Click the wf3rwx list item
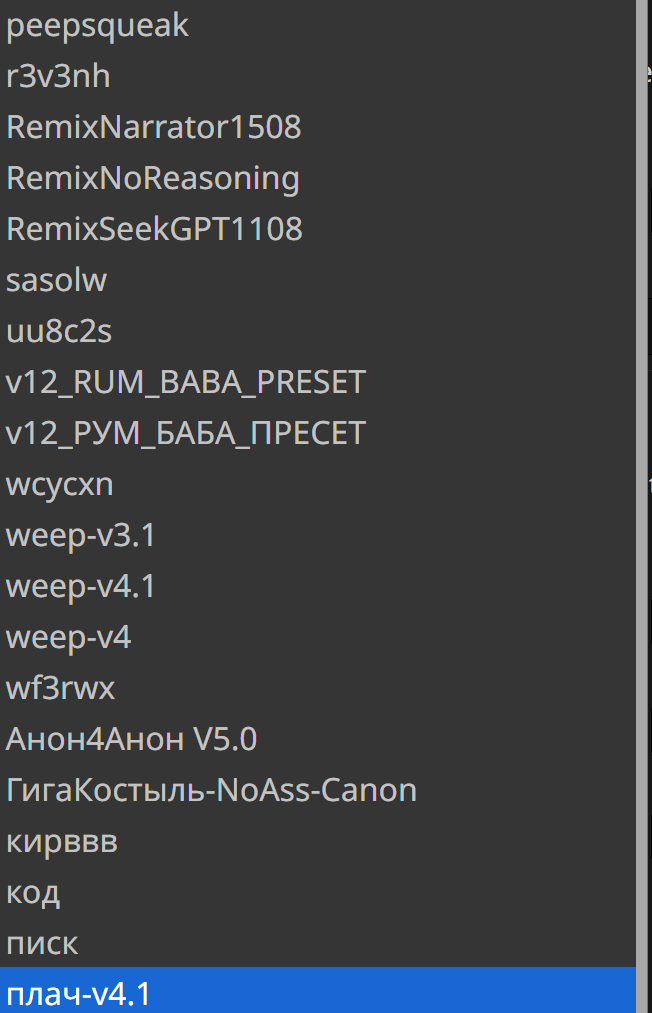The width and height of the screenshot is (652, 1013). [x=60, y=689]
